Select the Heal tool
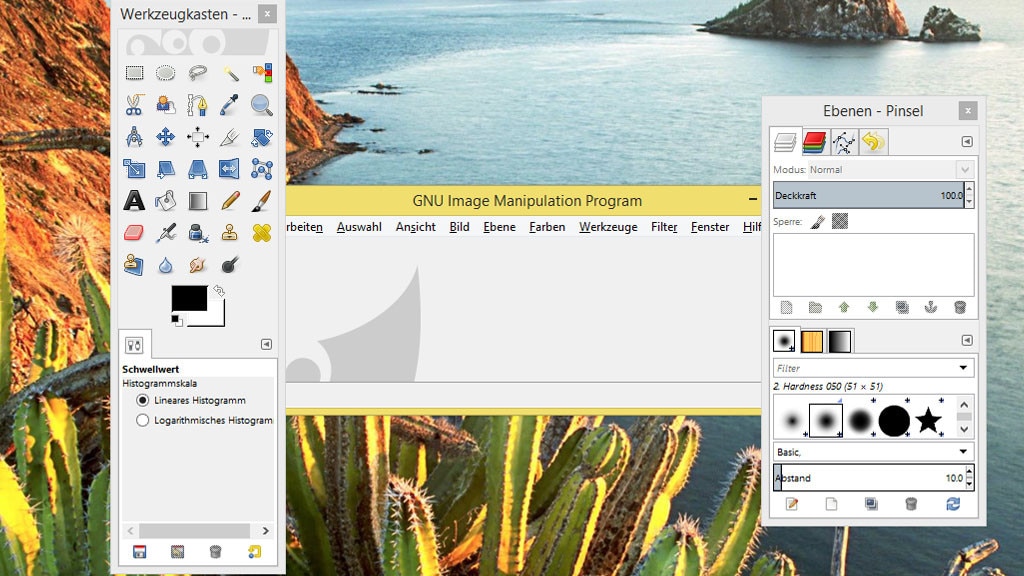 click(261, 232)
